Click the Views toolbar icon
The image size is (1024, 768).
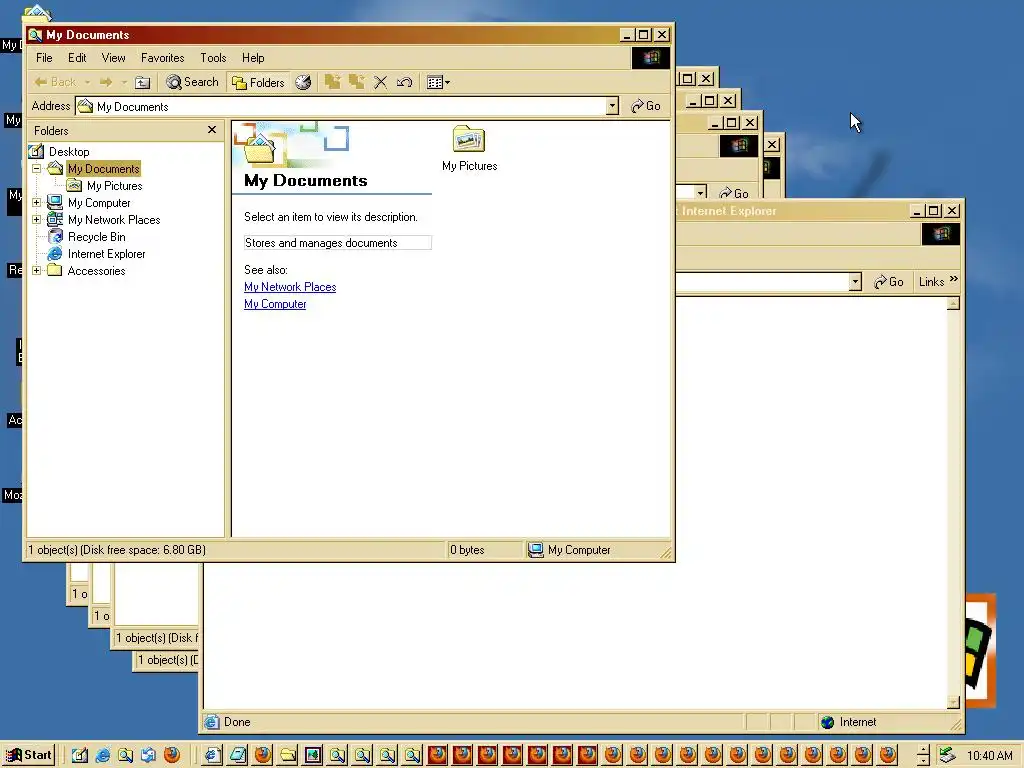pyautogui.click(x=434, y=82)
